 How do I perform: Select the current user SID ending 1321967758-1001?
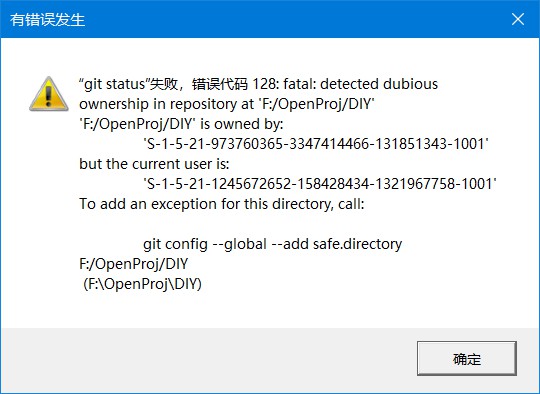tap(320, 184)
